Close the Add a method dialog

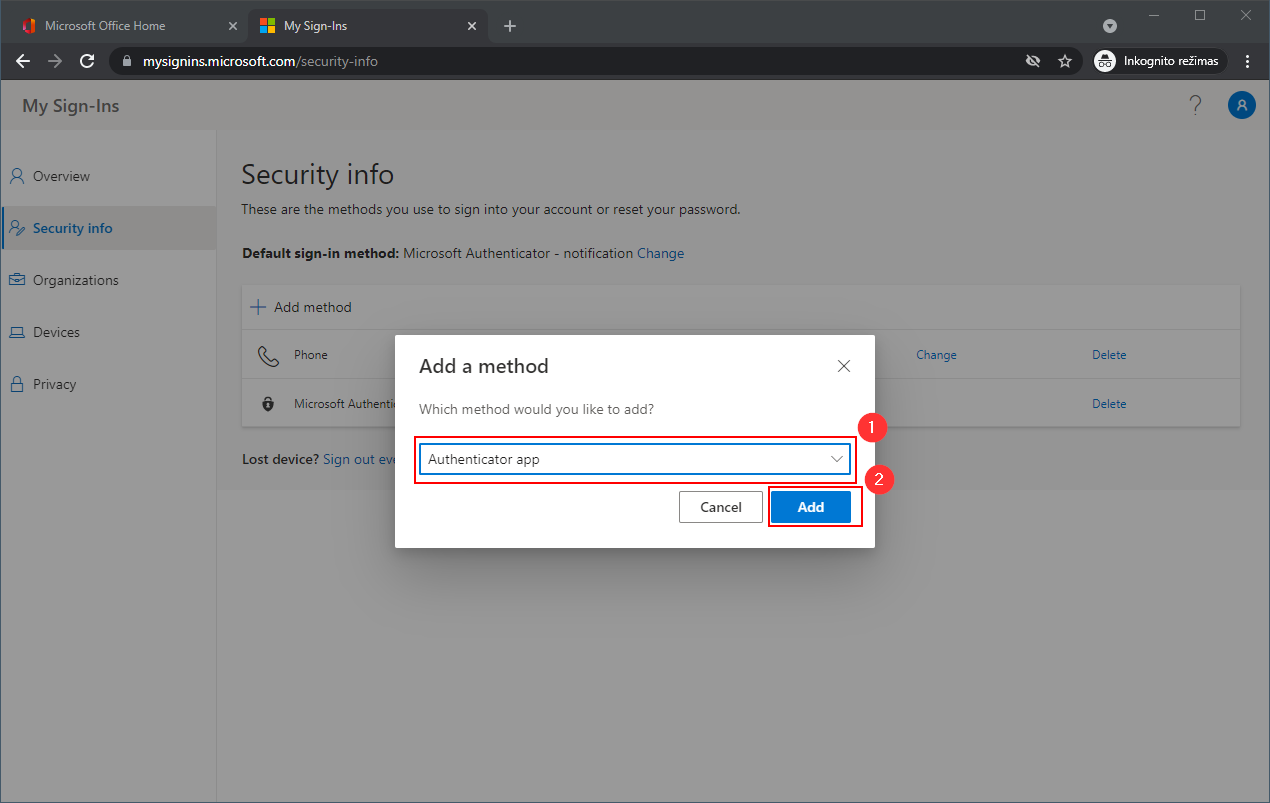(x=844, y=366)
